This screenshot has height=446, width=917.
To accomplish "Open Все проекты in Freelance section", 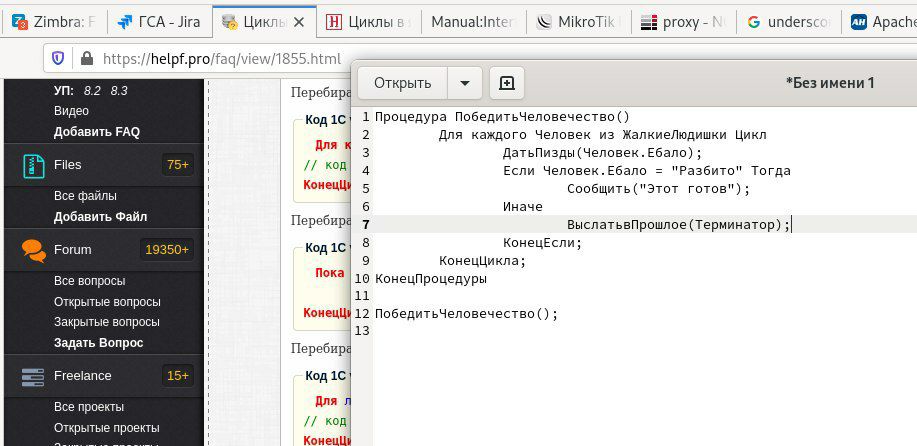I will [89, 407].
